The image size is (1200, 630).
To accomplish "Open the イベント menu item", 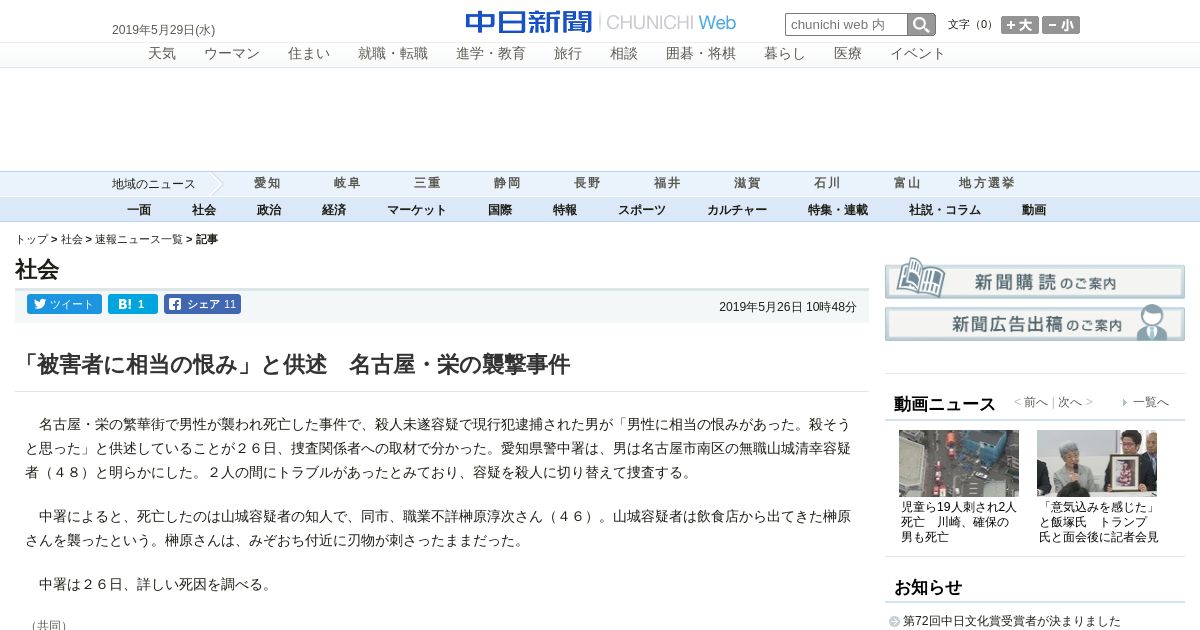I will [x=918, y=54].
